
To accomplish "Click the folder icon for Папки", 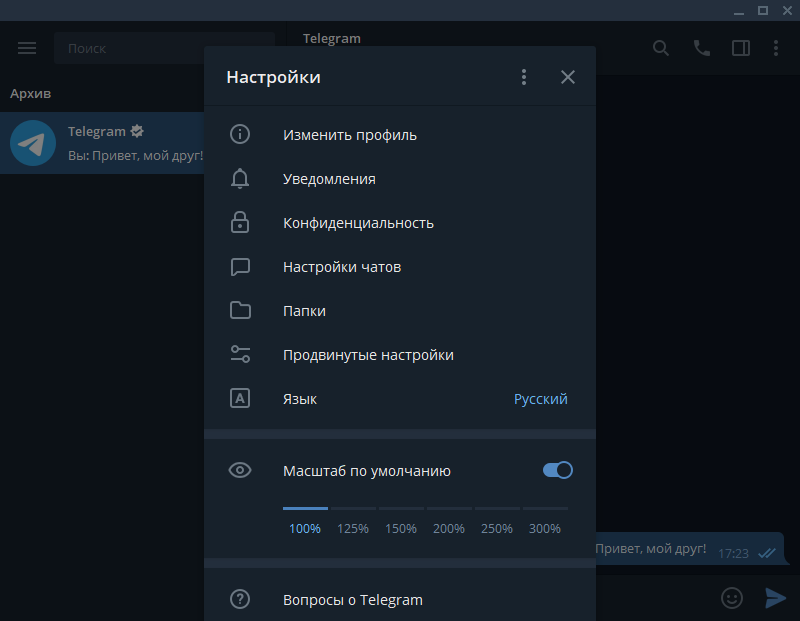I will [x=240, y=310].
